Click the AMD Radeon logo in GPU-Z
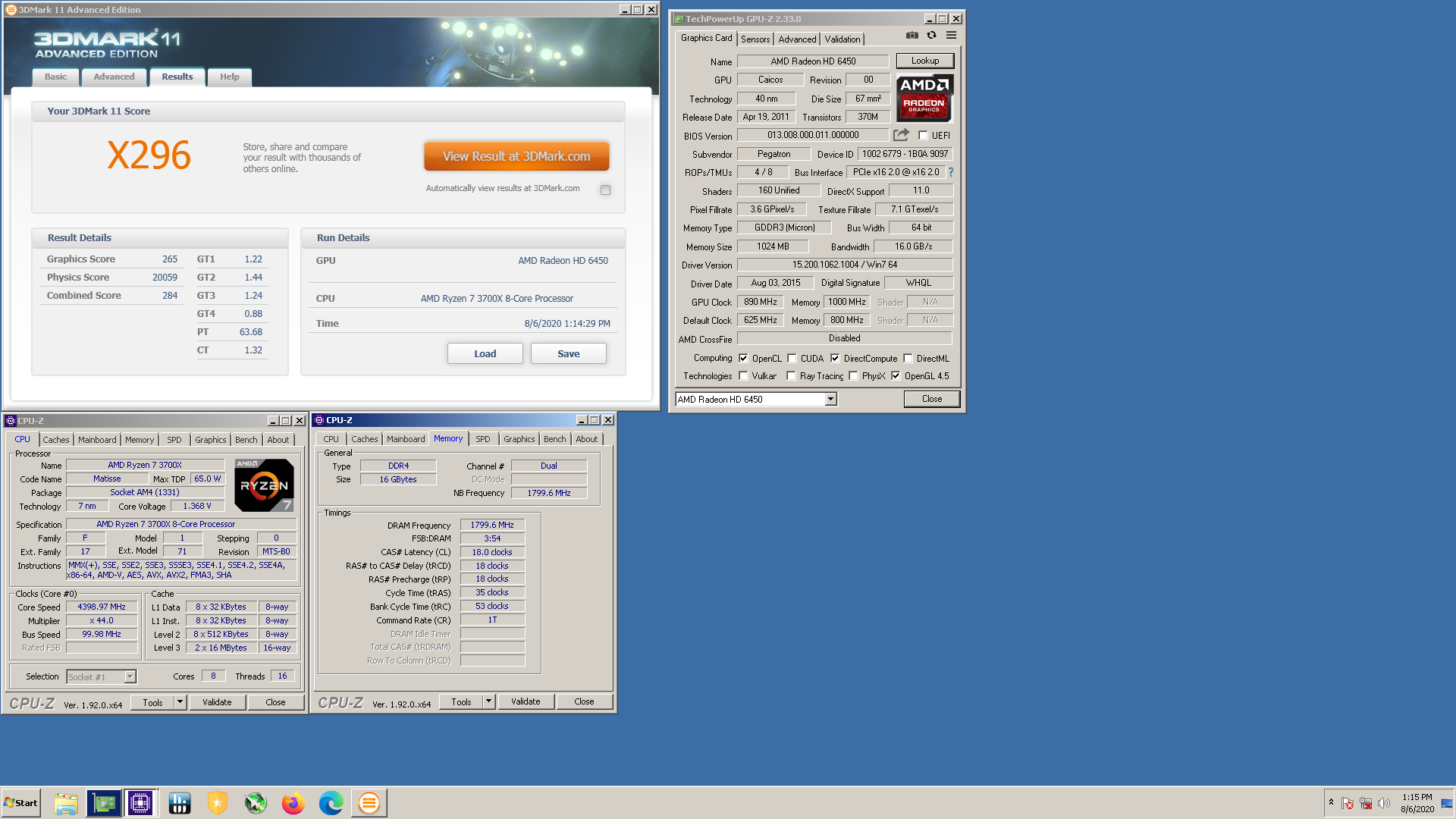The height and width of the screenshot is (819, 1456). pos(924,98)
